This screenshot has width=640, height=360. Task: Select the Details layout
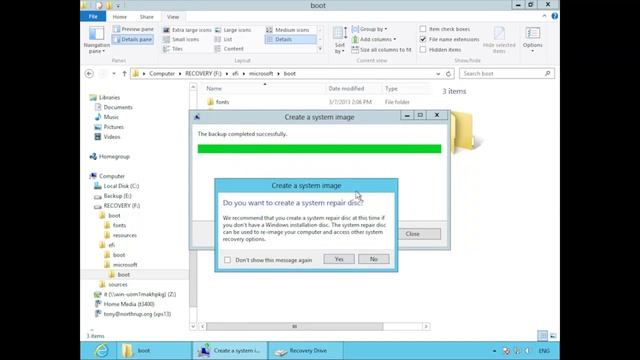pos(291,39)
